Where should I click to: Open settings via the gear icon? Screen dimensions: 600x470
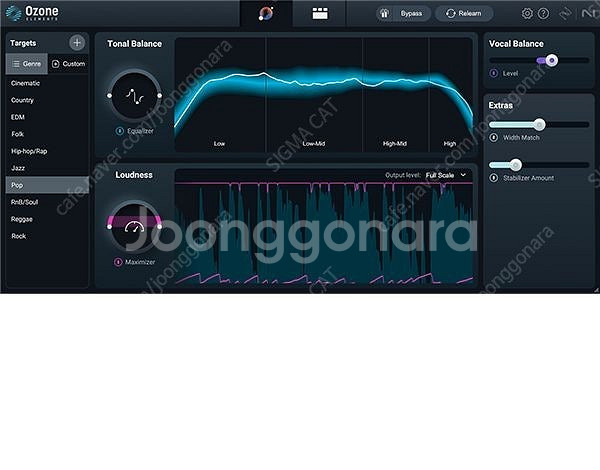(x=527, y=13)
